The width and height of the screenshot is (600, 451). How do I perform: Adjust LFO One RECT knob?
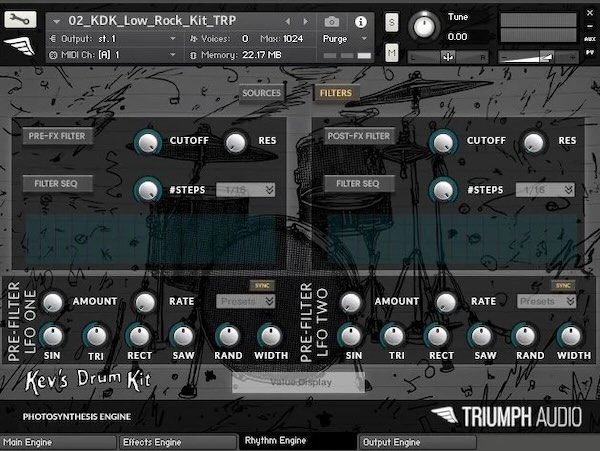pos(139,336)
